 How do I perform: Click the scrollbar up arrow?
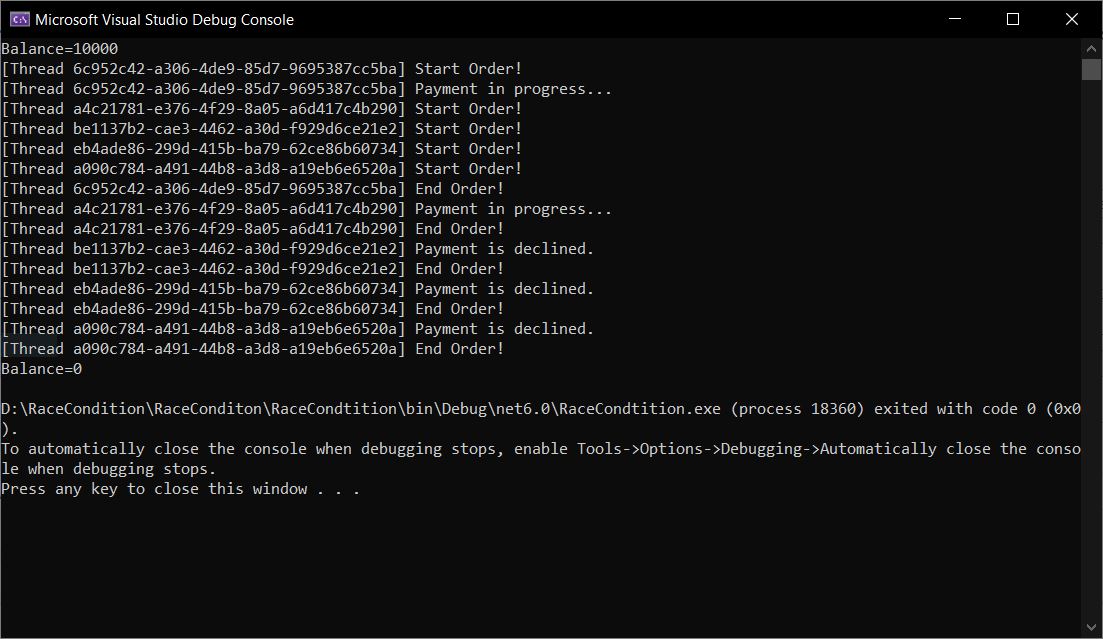1091,48
